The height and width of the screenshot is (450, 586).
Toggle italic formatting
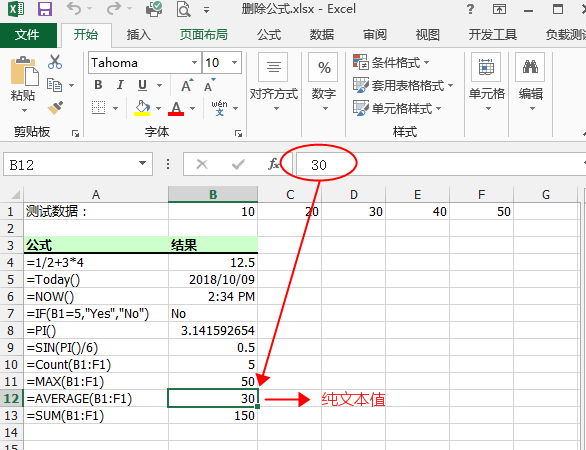click(120, 85)
